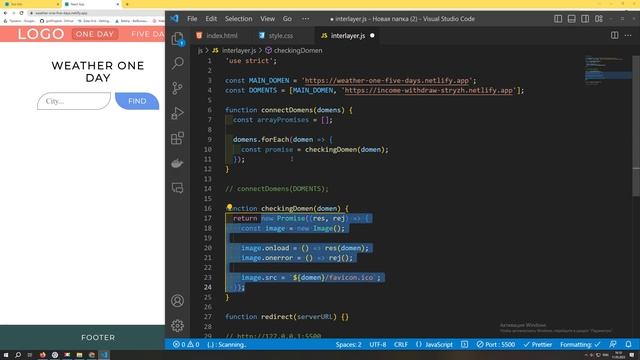Open the Accounts icon in the activity bar

(x=178, y=301)
